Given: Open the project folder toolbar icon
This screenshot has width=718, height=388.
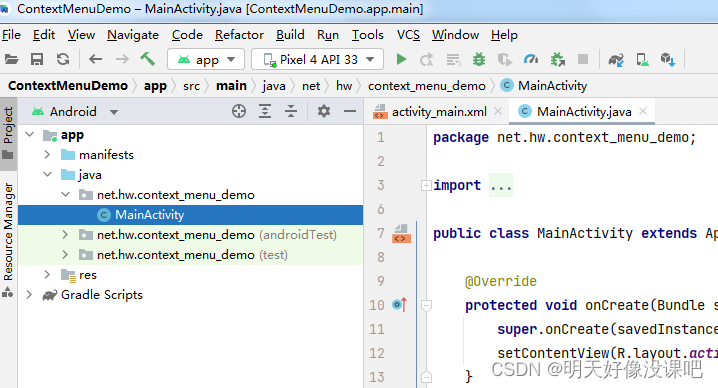Looking at the screenshot, I should tap(11, 59).
